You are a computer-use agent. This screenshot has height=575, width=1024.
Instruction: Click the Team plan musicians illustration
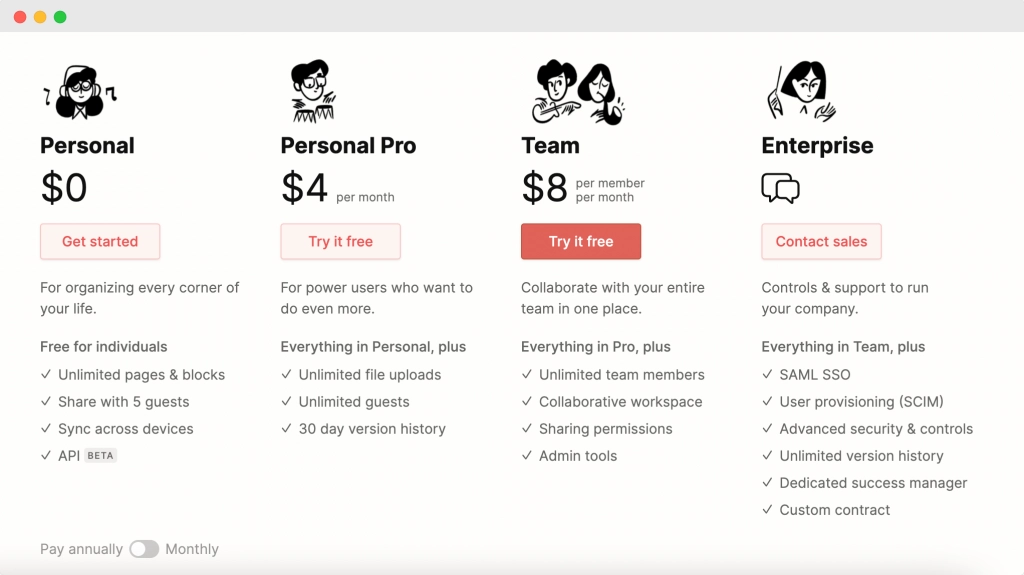[x=579, y=92]
